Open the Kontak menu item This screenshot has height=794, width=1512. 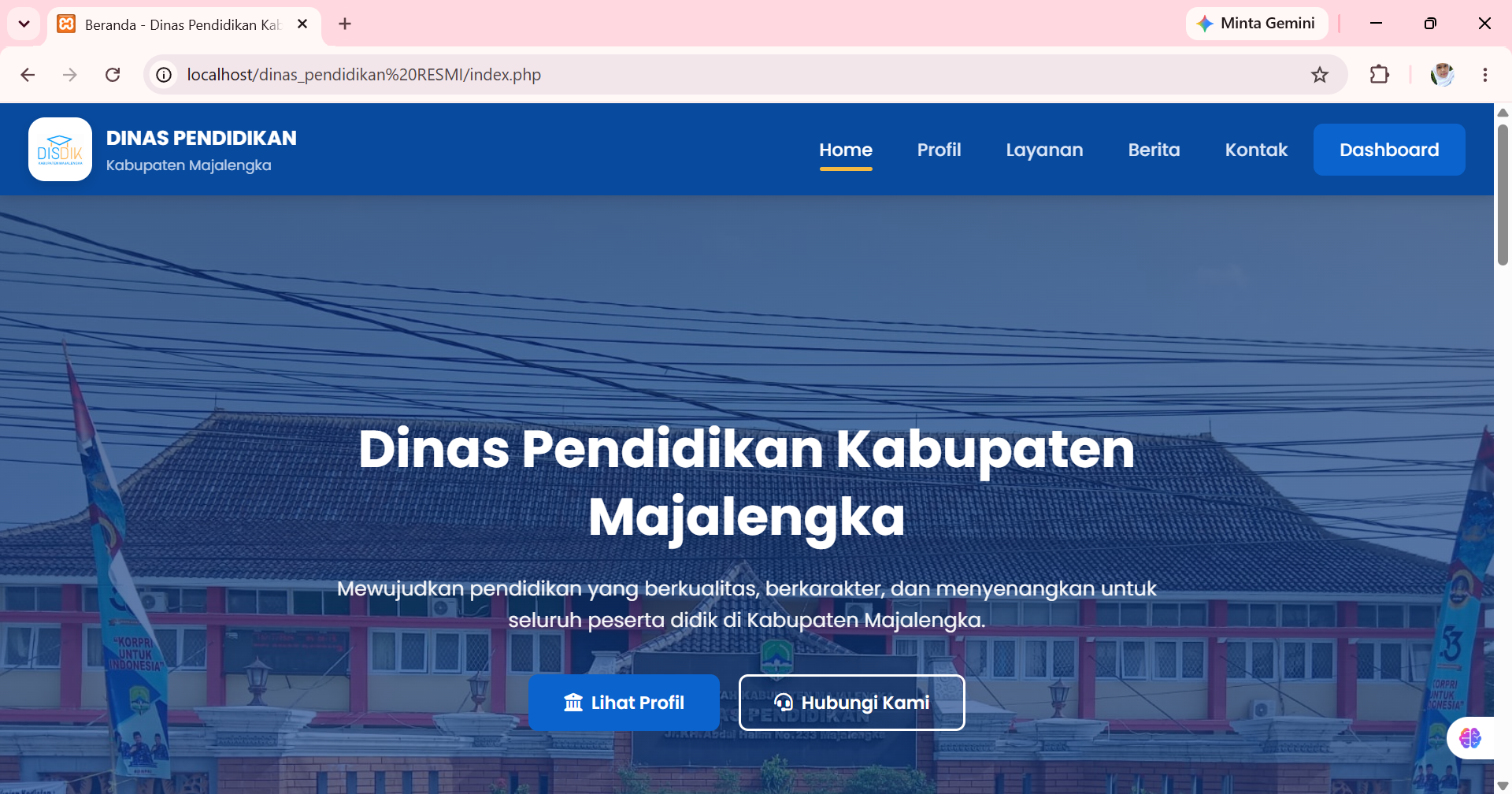1256,150
